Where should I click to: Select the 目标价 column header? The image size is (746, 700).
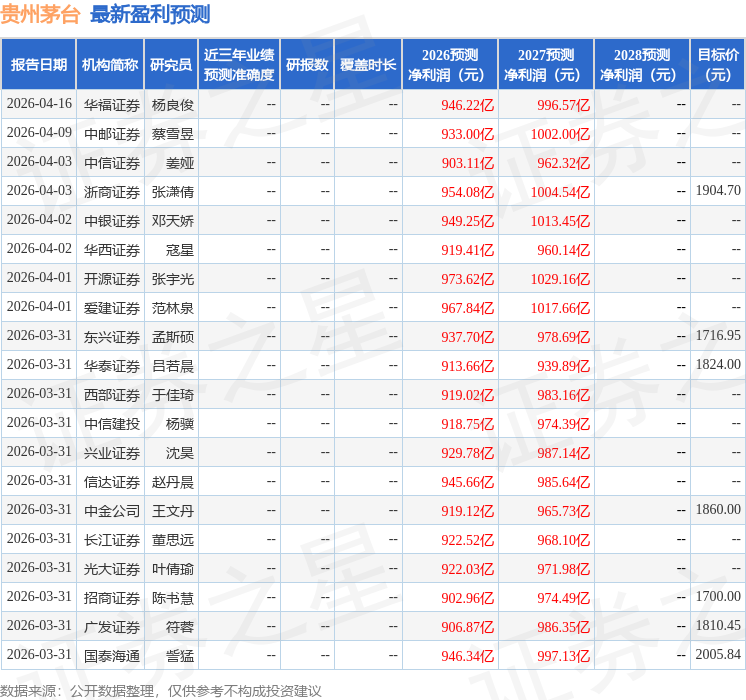coord(717,65)
